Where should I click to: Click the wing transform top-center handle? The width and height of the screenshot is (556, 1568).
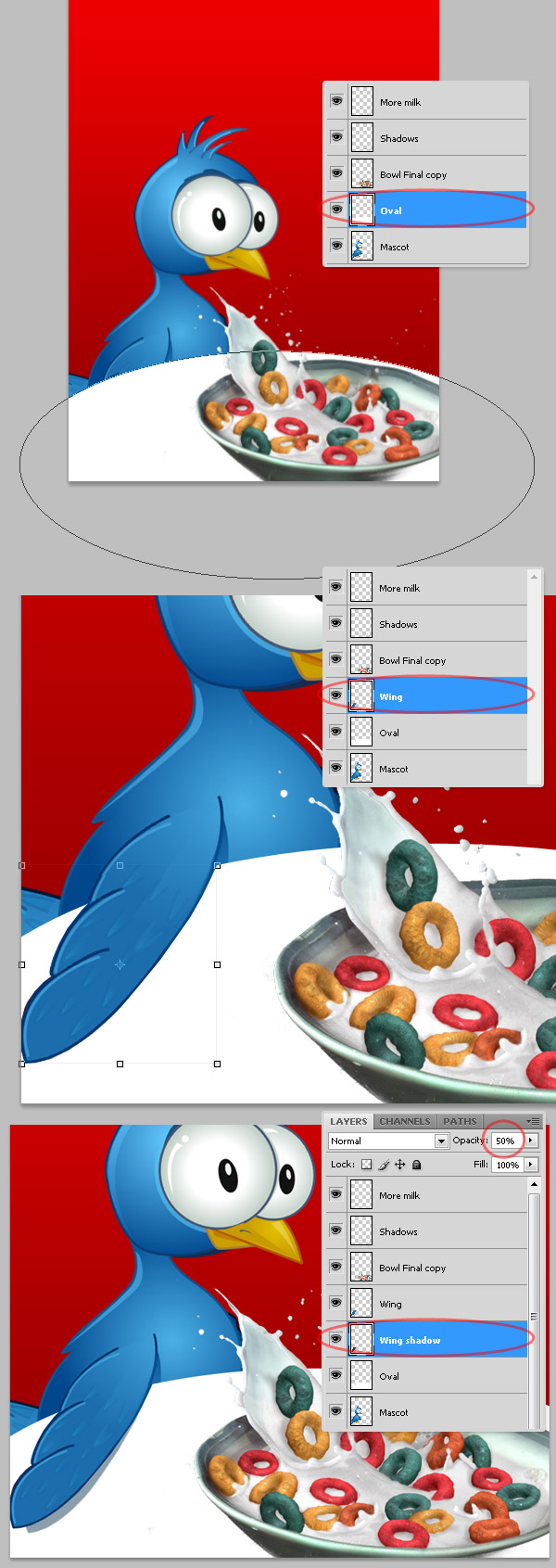coord(120,865)
